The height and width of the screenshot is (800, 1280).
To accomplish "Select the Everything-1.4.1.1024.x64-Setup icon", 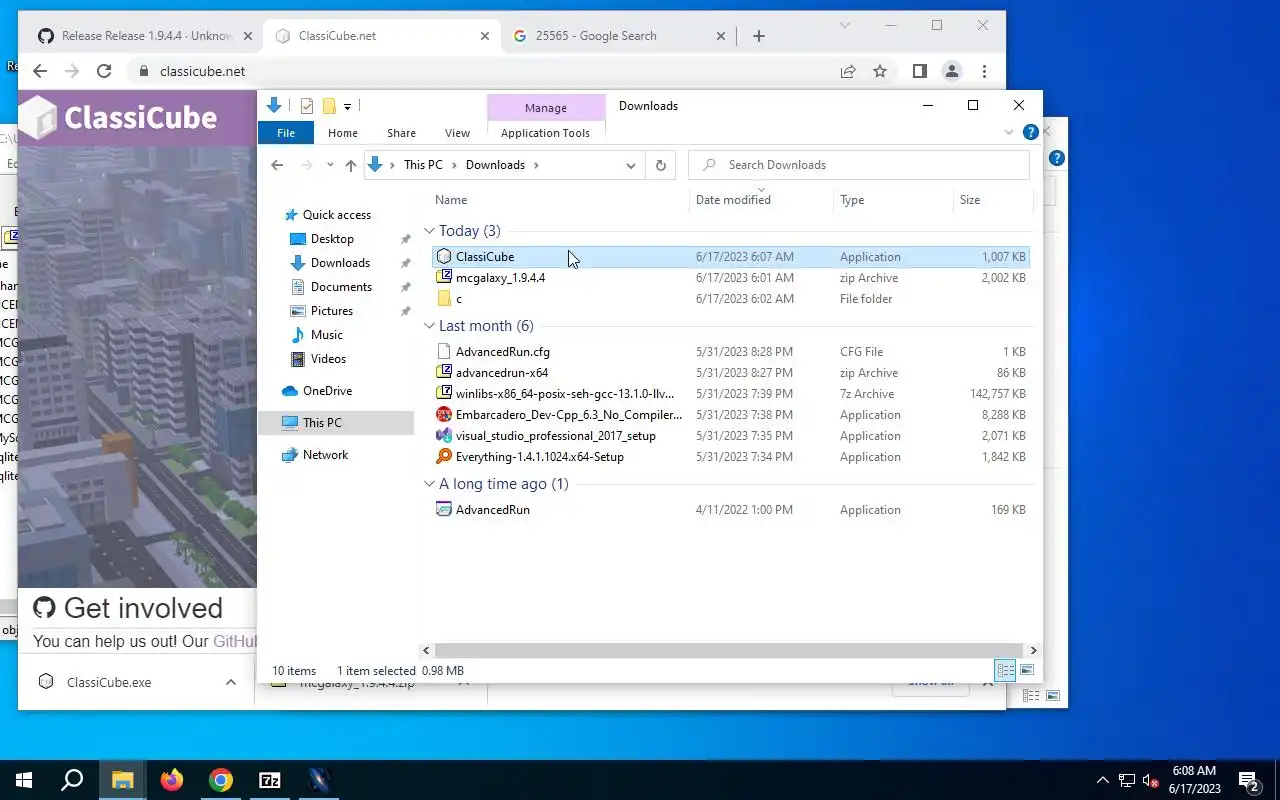I will coord(444,457).
